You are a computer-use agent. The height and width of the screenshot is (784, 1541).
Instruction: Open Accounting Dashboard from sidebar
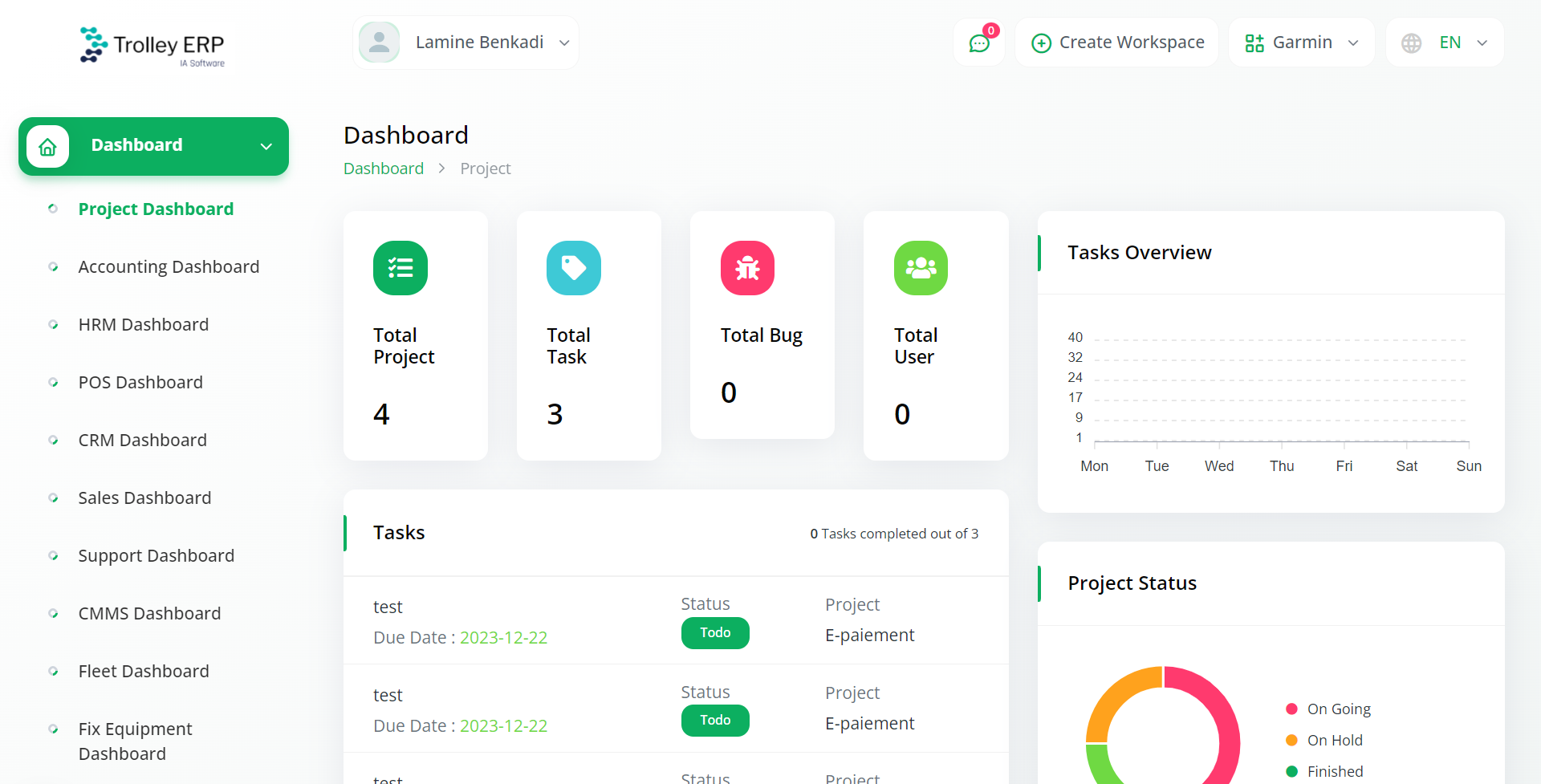point(169,267)
